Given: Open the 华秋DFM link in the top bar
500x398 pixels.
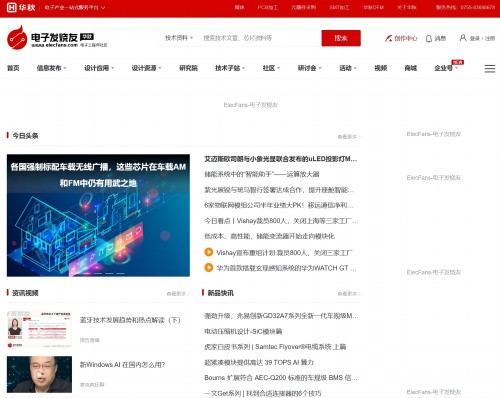Looking at the screenshot, I should 373,7.
